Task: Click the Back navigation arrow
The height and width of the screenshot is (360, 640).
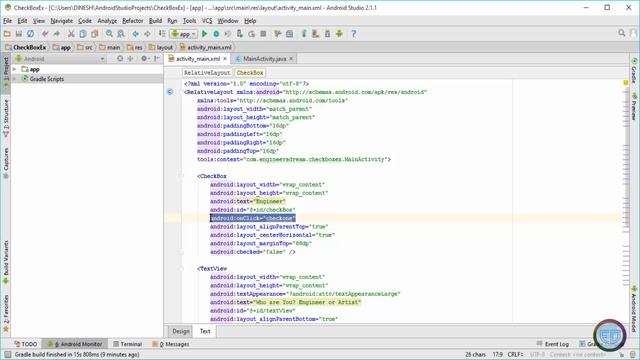Action: click(x=136, y=34)
